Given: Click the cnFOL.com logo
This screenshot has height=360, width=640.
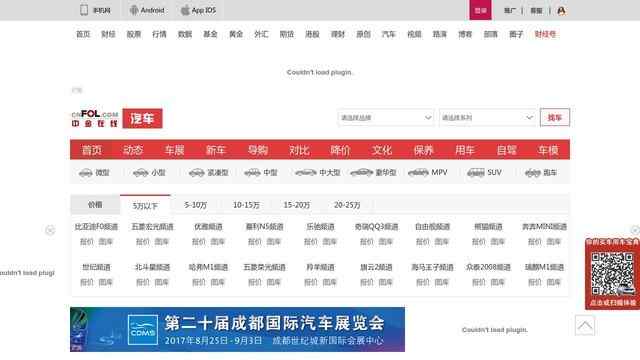Looking at the screenshot, I should click(95, 118).
